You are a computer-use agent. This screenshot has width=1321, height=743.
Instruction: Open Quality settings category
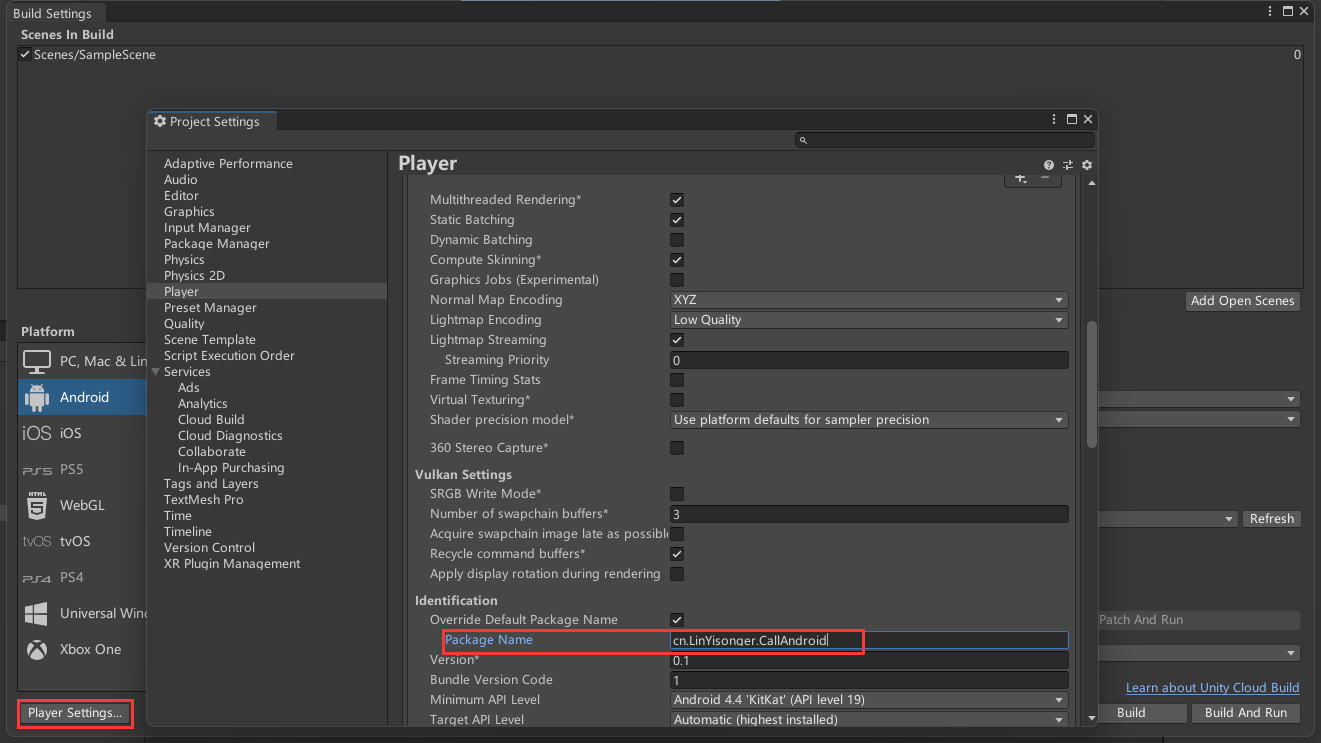184,324
